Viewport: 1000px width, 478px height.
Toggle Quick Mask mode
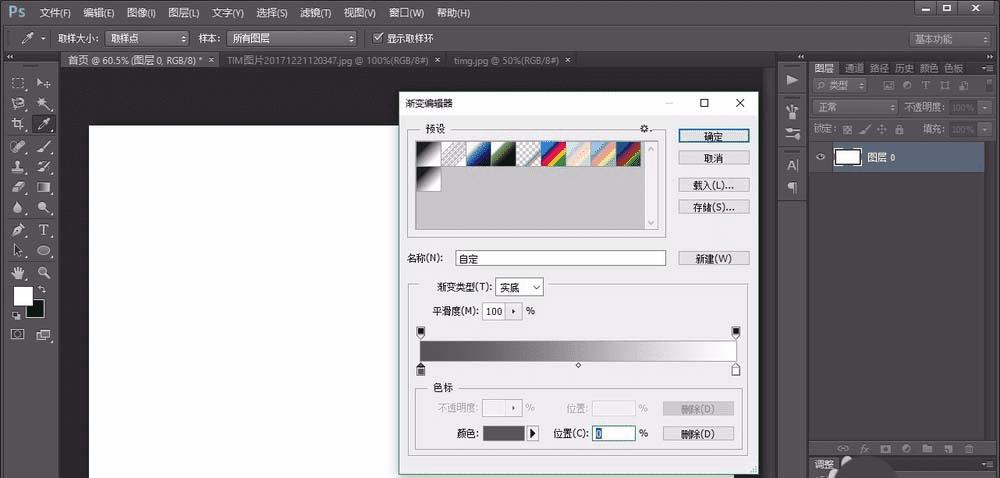(x=18, y=334)
